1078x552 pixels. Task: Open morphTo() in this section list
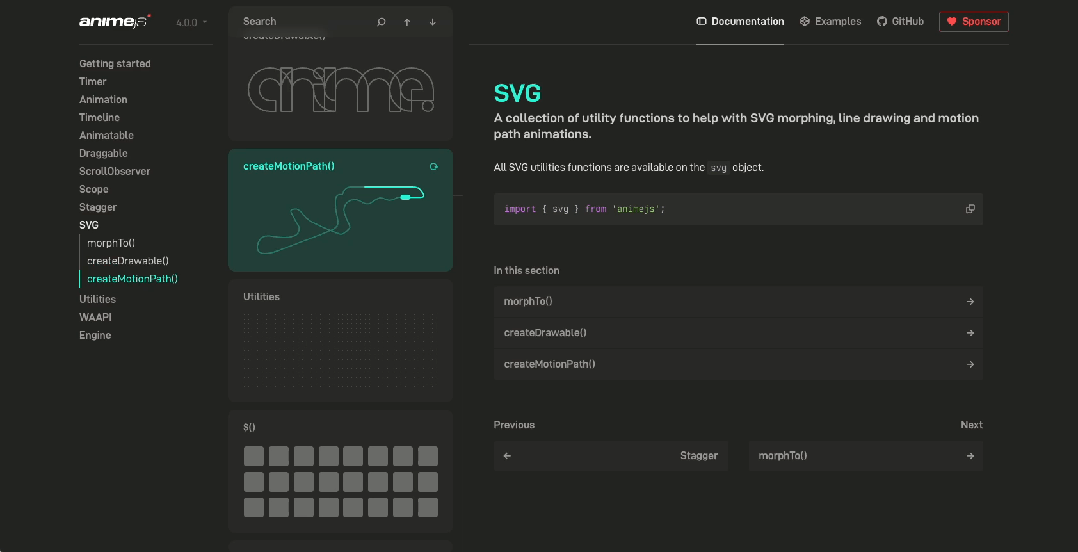[x=738, y=301]
